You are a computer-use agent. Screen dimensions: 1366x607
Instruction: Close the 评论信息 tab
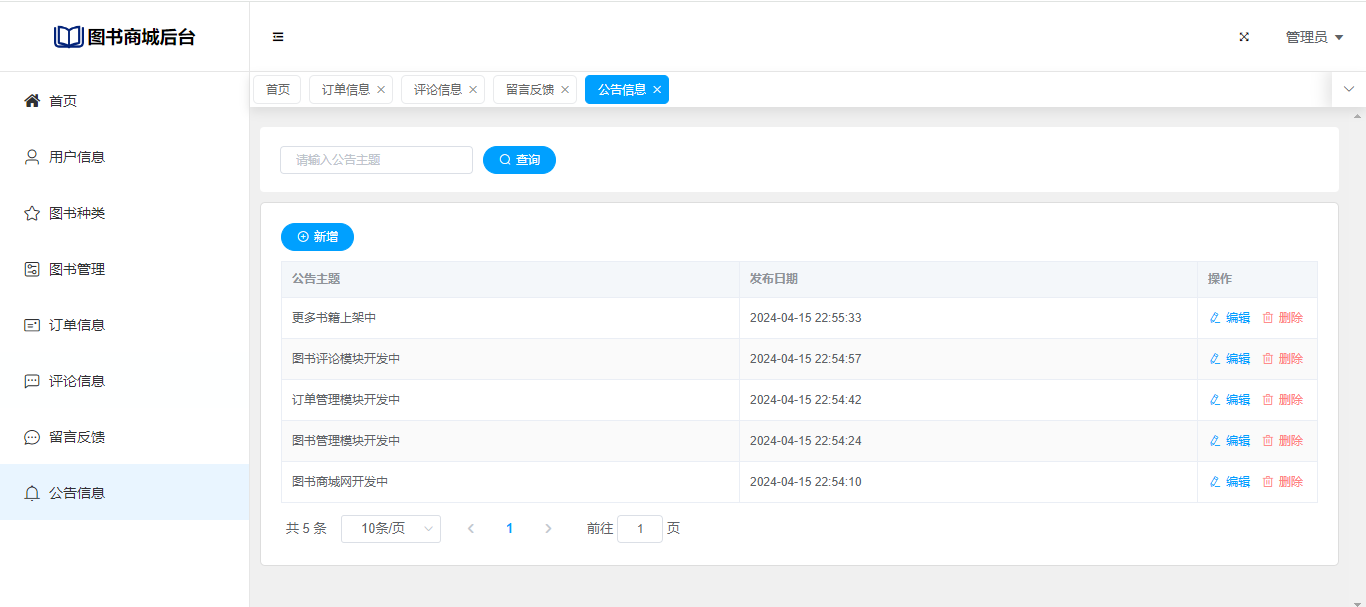pos(473,90)
